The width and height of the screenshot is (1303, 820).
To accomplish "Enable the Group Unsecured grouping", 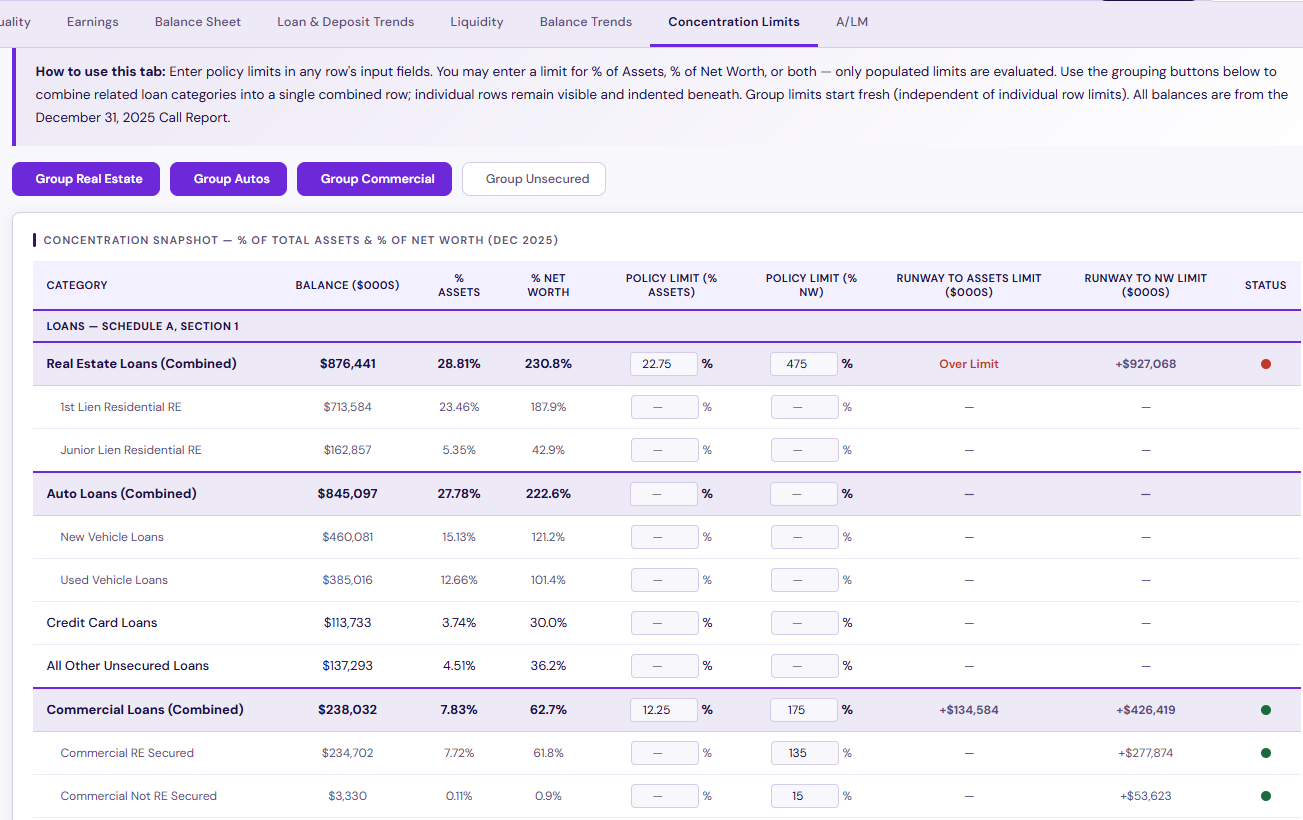I will point(537,179).
